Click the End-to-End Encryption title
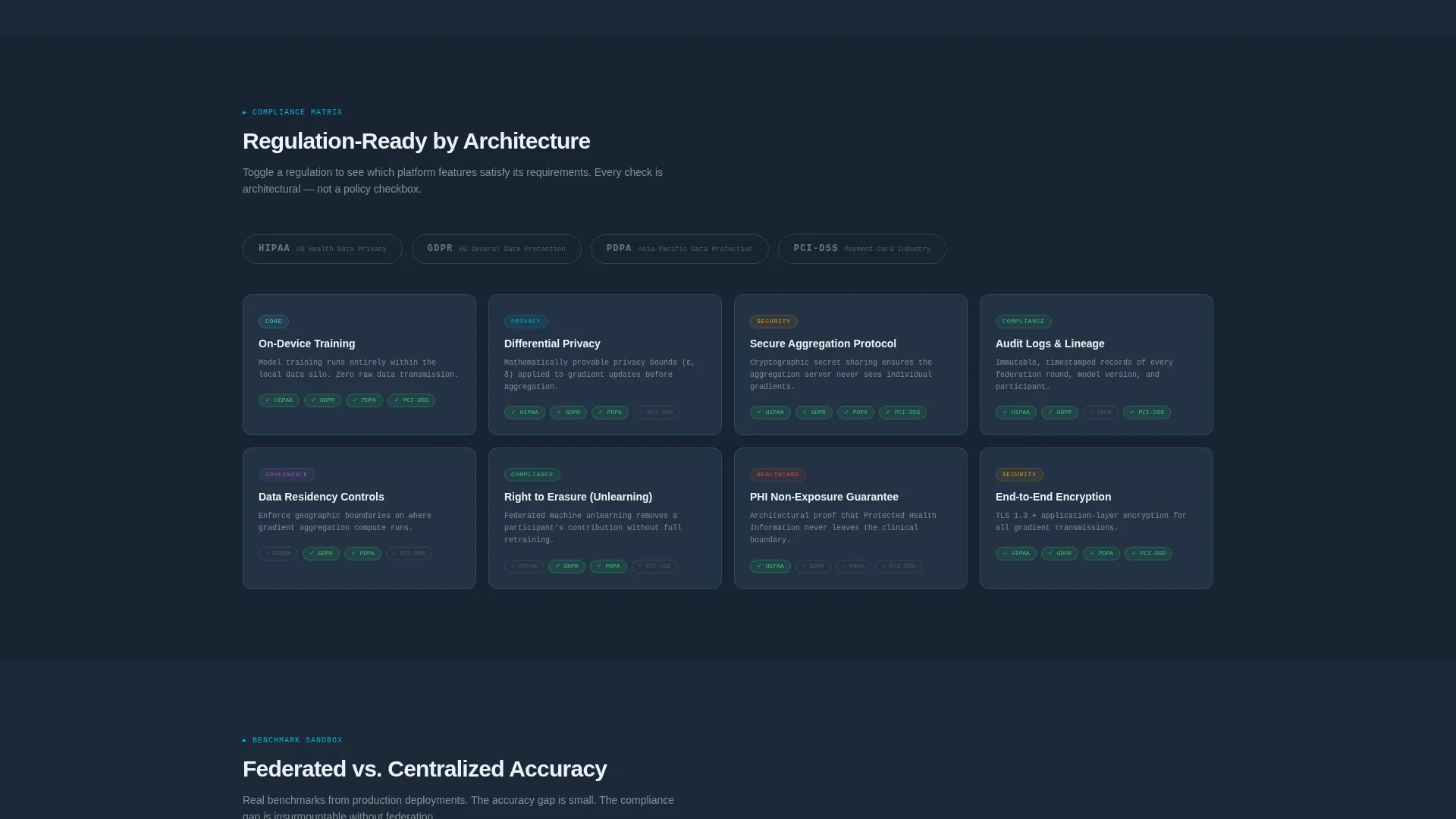This screenshot has height=819, width=1456. [x=1053, y=497]
